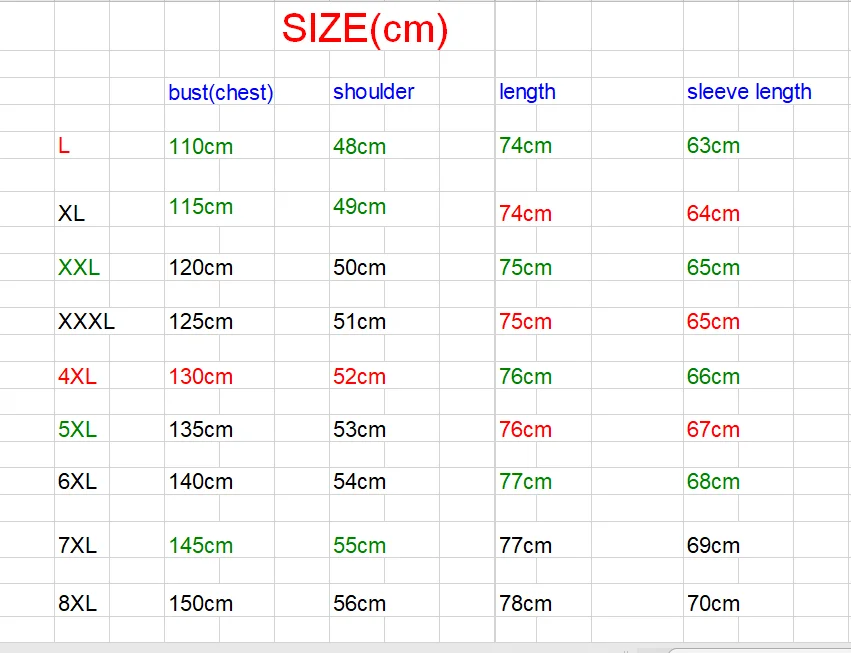Click the shoulder column header
Viewport: 851px width, 653px height.
pos(373,91)
